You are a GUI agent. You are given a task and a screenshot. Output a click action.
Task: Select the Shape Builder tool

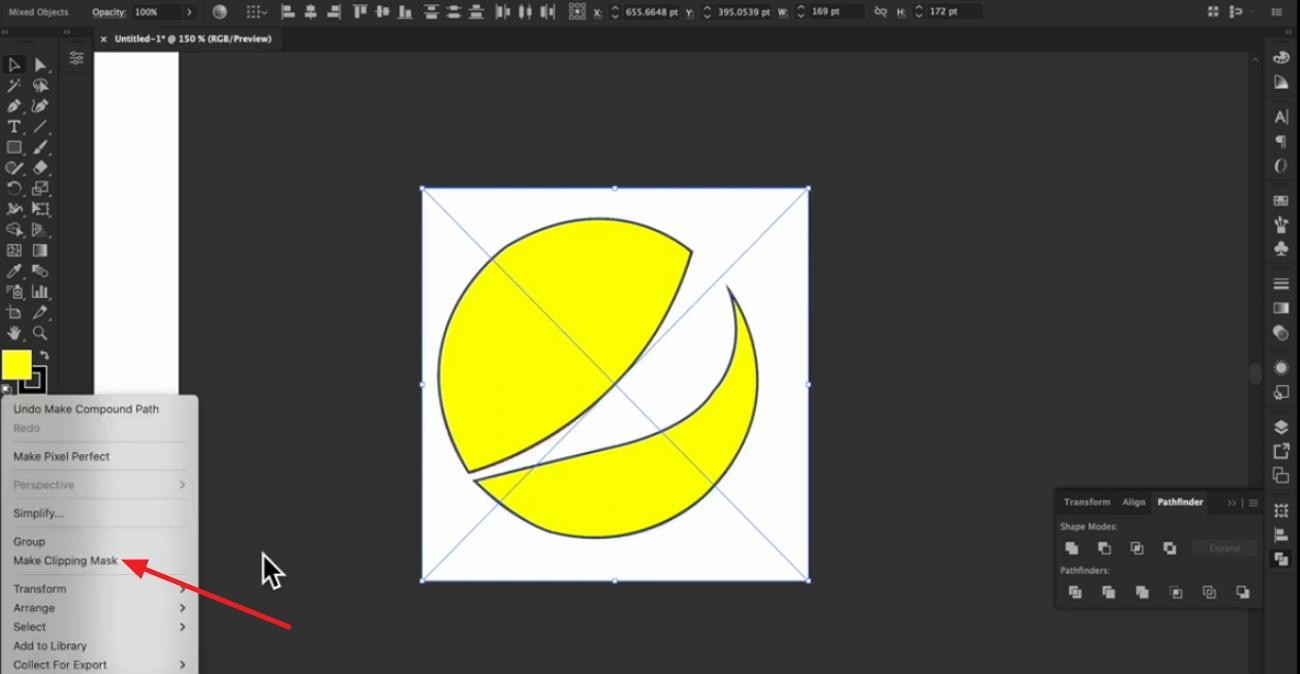[x=14, y=230]
